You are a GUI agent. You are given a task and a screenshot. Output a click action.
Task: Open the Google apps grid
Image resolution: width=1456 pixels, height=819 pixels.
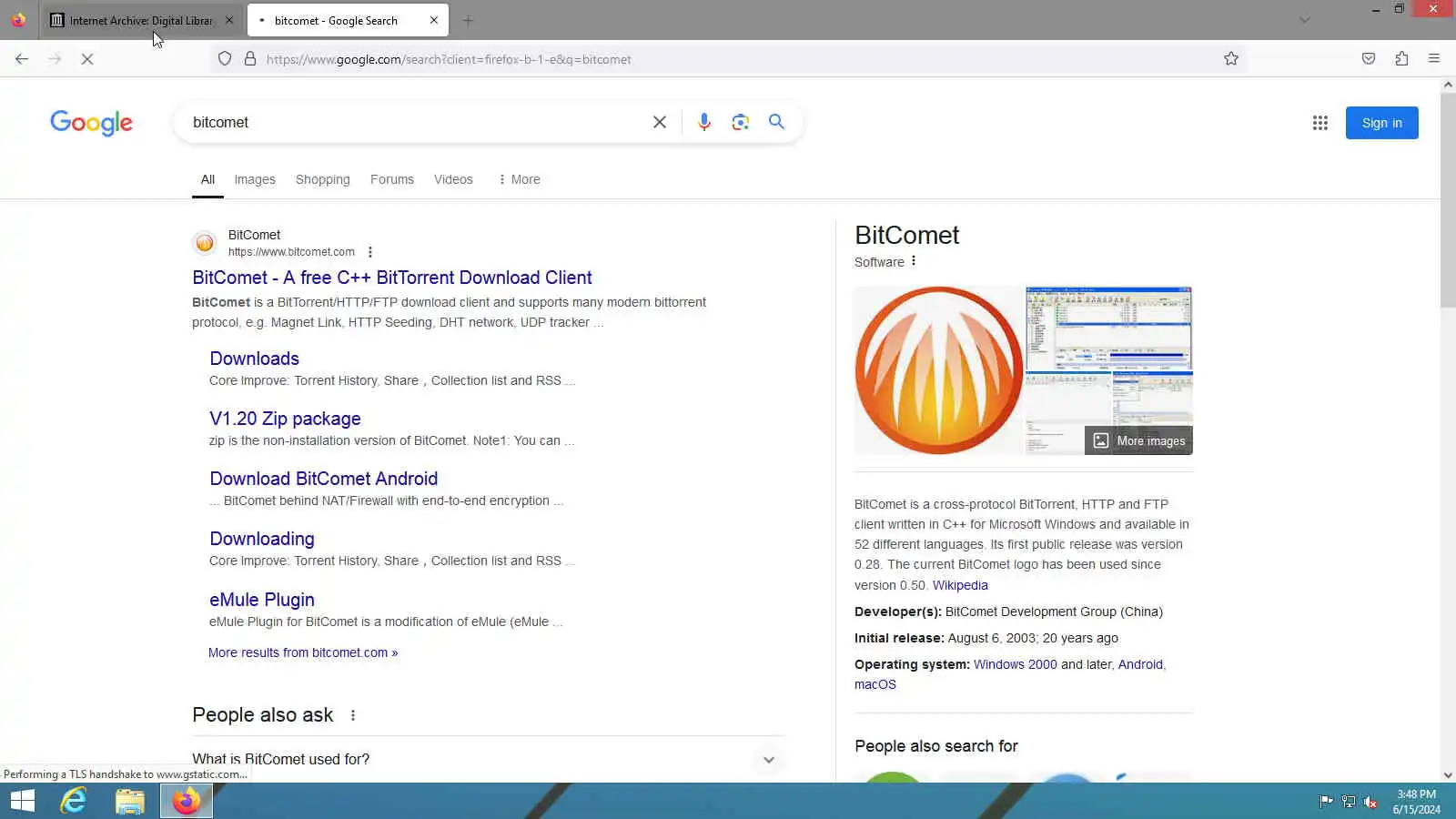pyautogui.click(x=1319, y=123)
